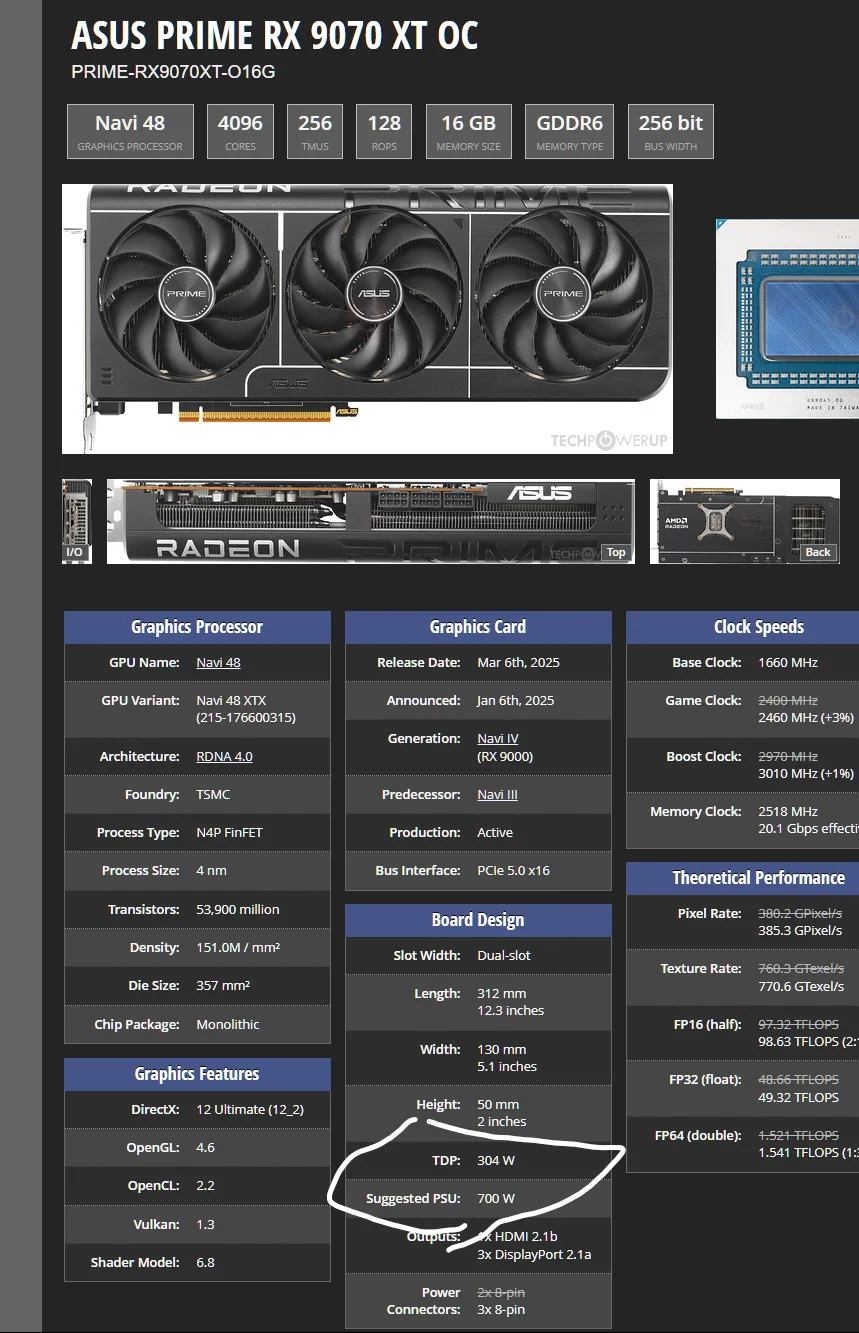Click the TDP value 304 W
This screenshot has height=1333, width=859.
(x=496, y=1160)
